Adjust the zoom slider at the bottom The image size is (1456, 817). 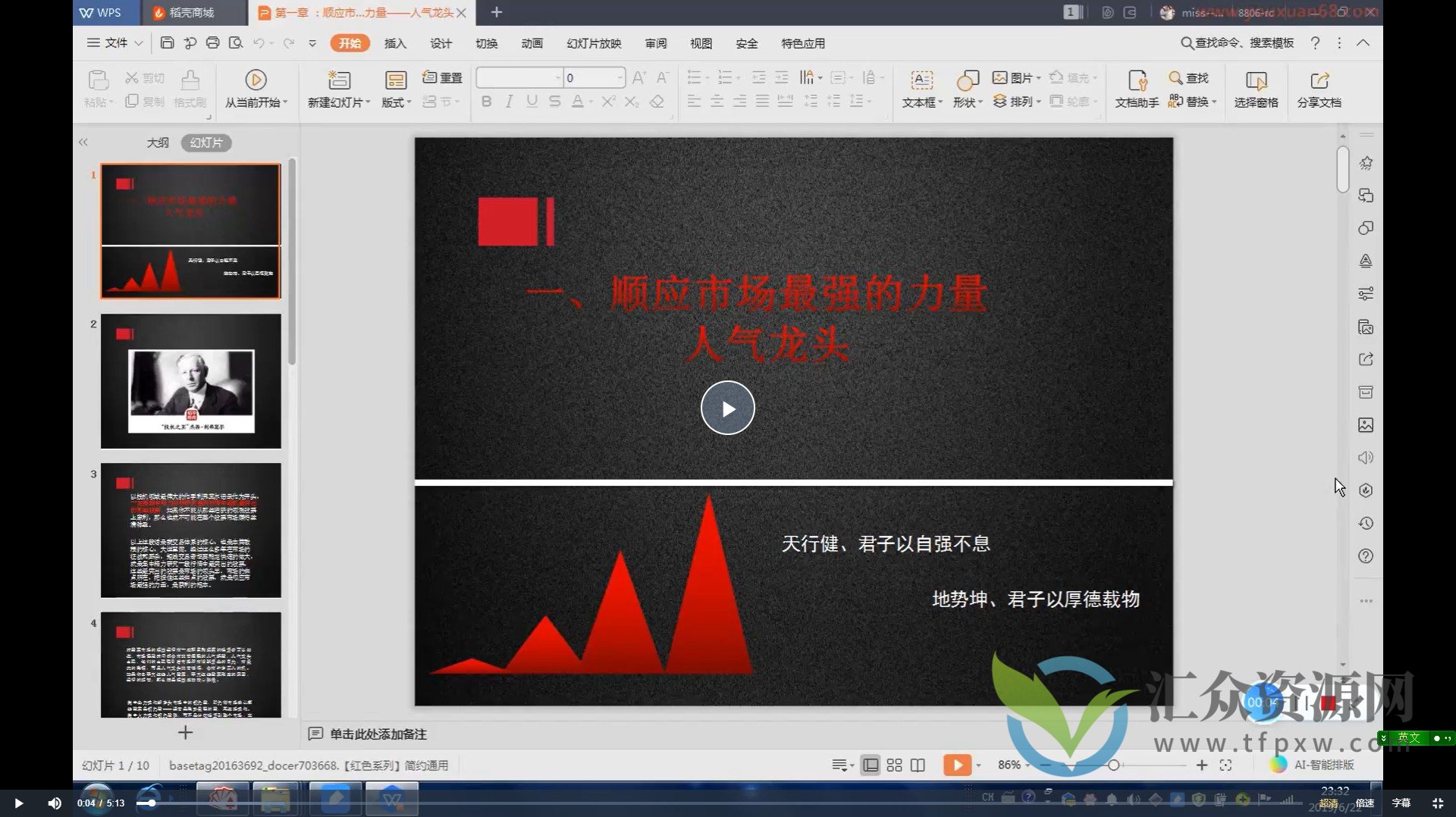click(x=1115, y=765)
